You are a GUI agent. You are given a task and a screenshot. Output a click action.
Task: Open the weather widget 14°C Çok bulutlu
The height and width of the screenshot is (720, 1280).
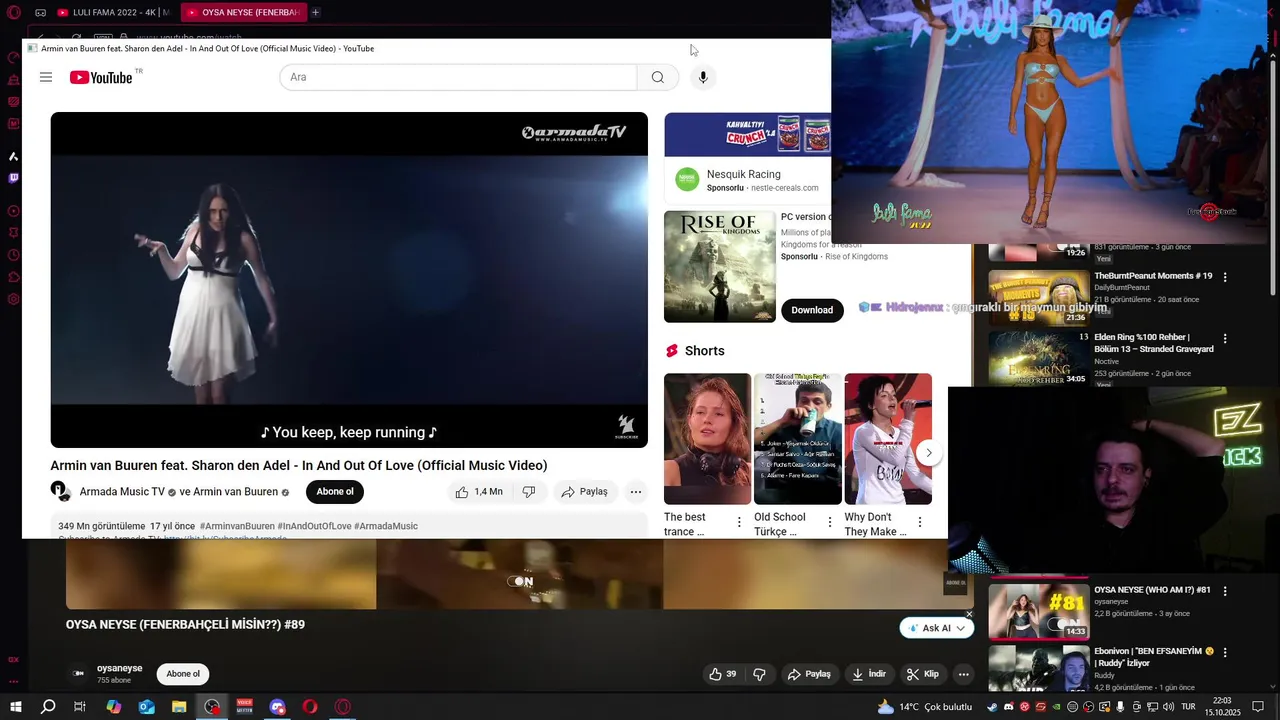click(x=925, y=707)
